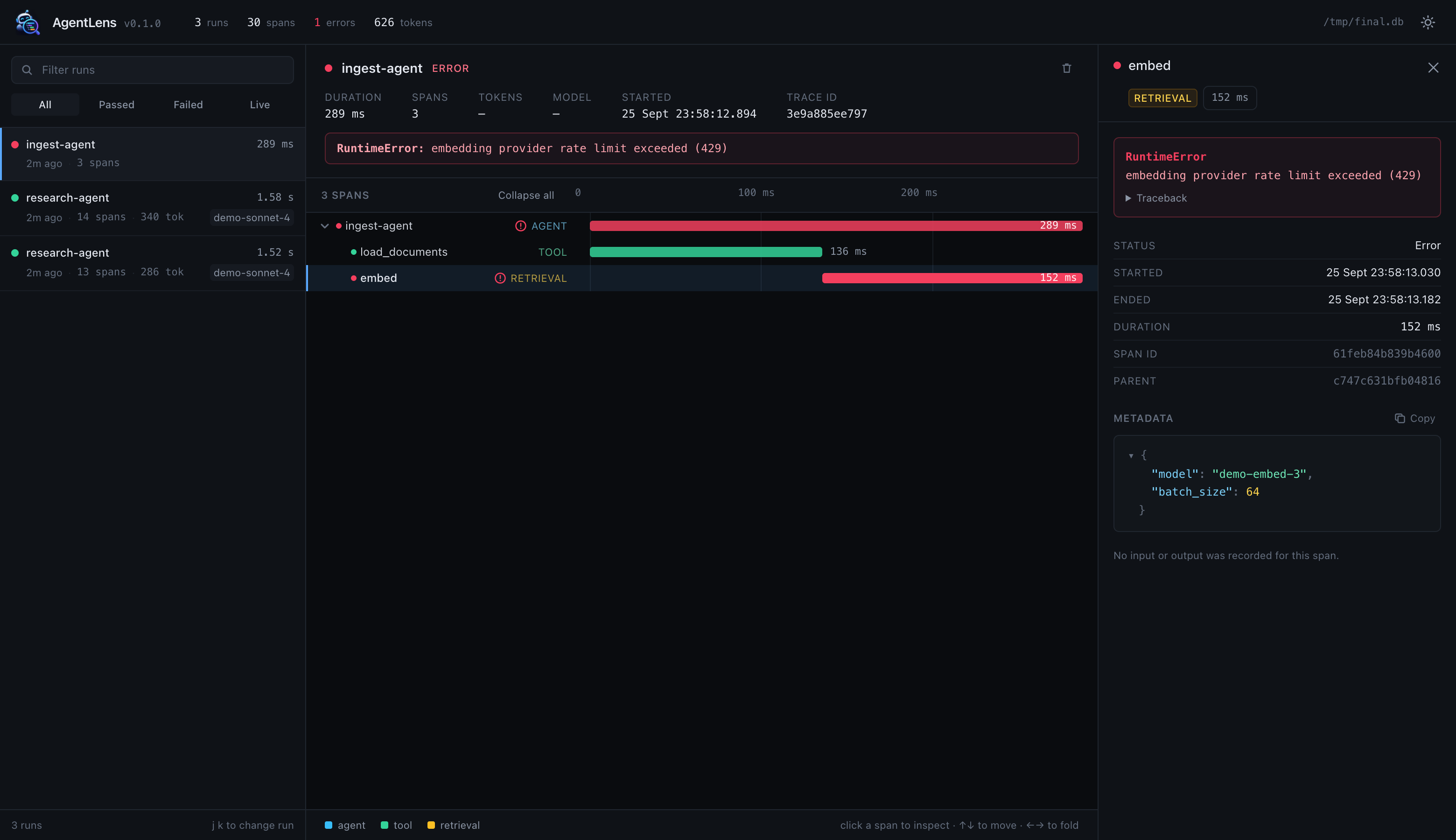This screenshot has height=840, width=1456.
Task: Click the blue agent legend swatch
Action: coord(328,825)
